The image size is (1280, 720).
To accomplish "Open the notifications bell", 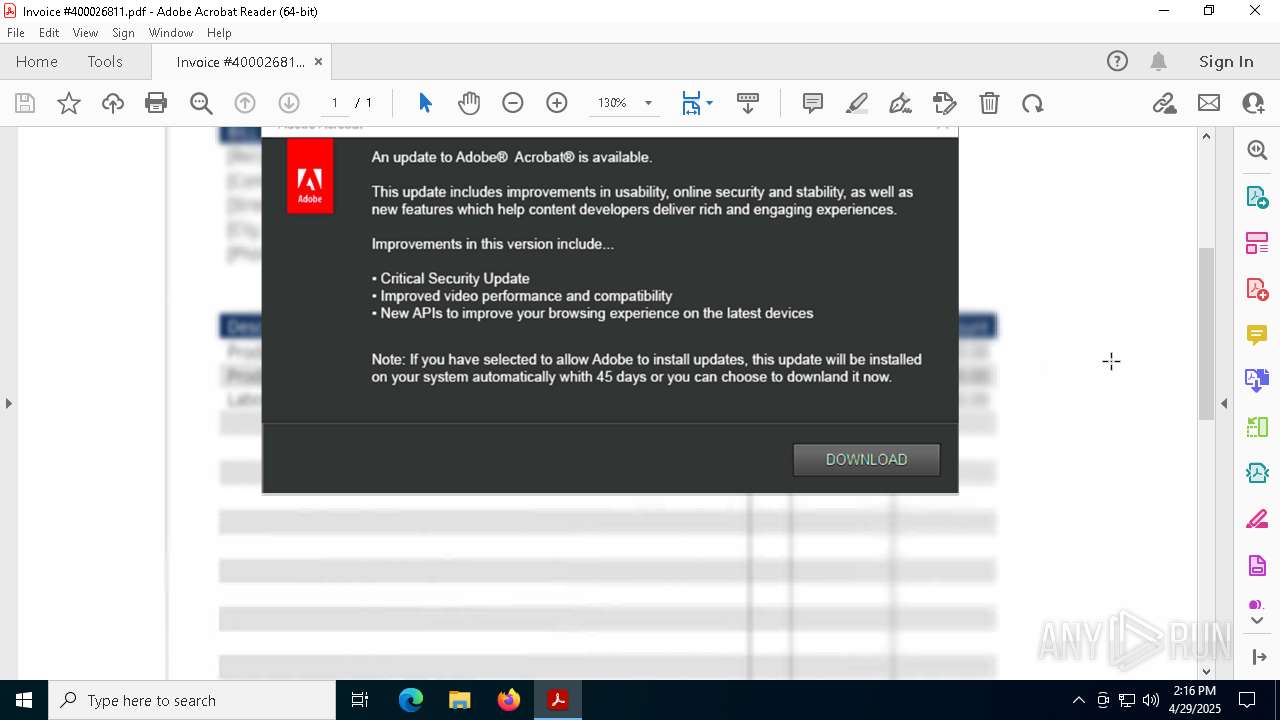I will (1159, 62).
